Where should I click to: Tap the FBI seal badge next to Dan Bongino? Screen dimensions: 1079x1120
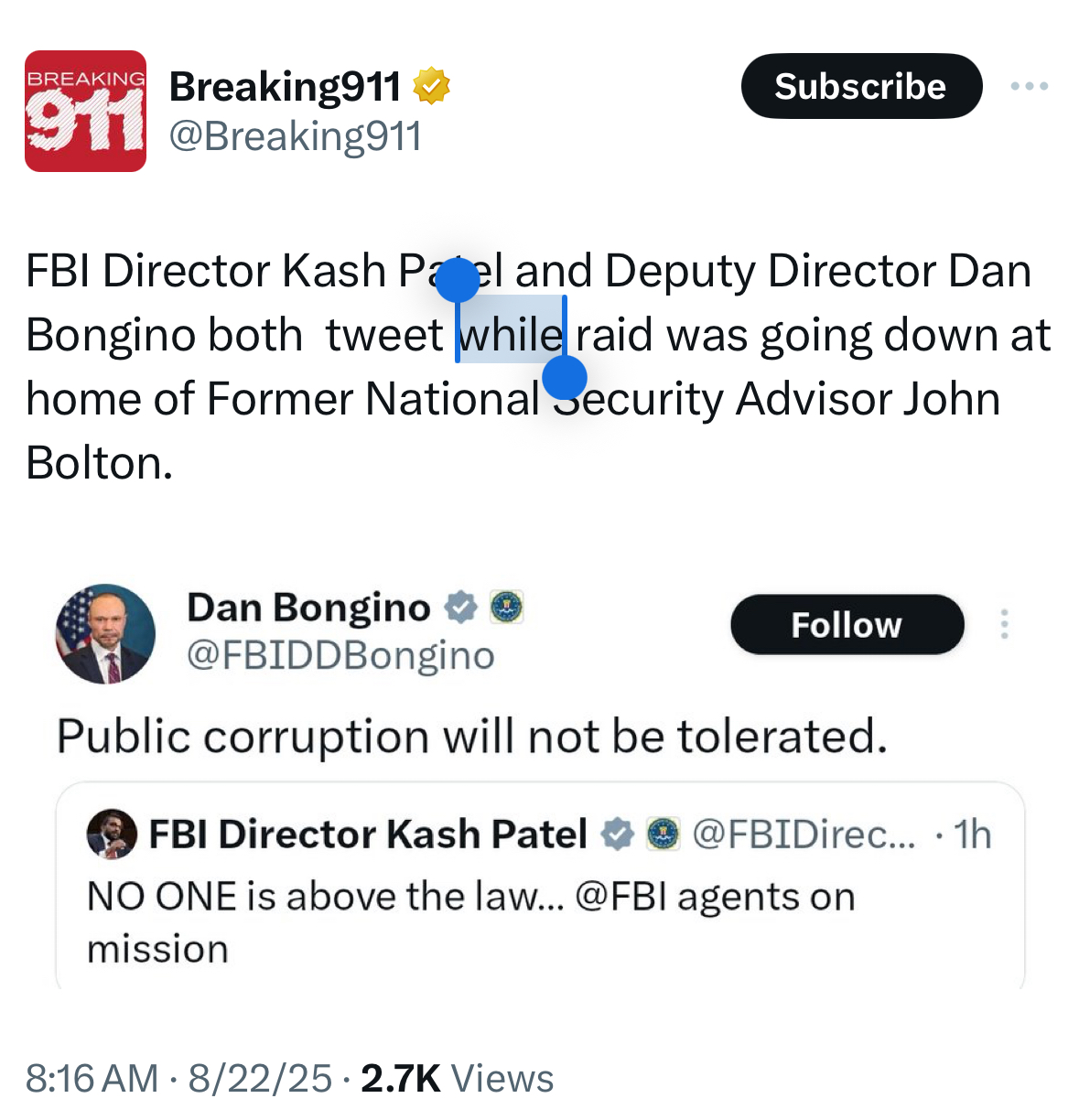506,607
